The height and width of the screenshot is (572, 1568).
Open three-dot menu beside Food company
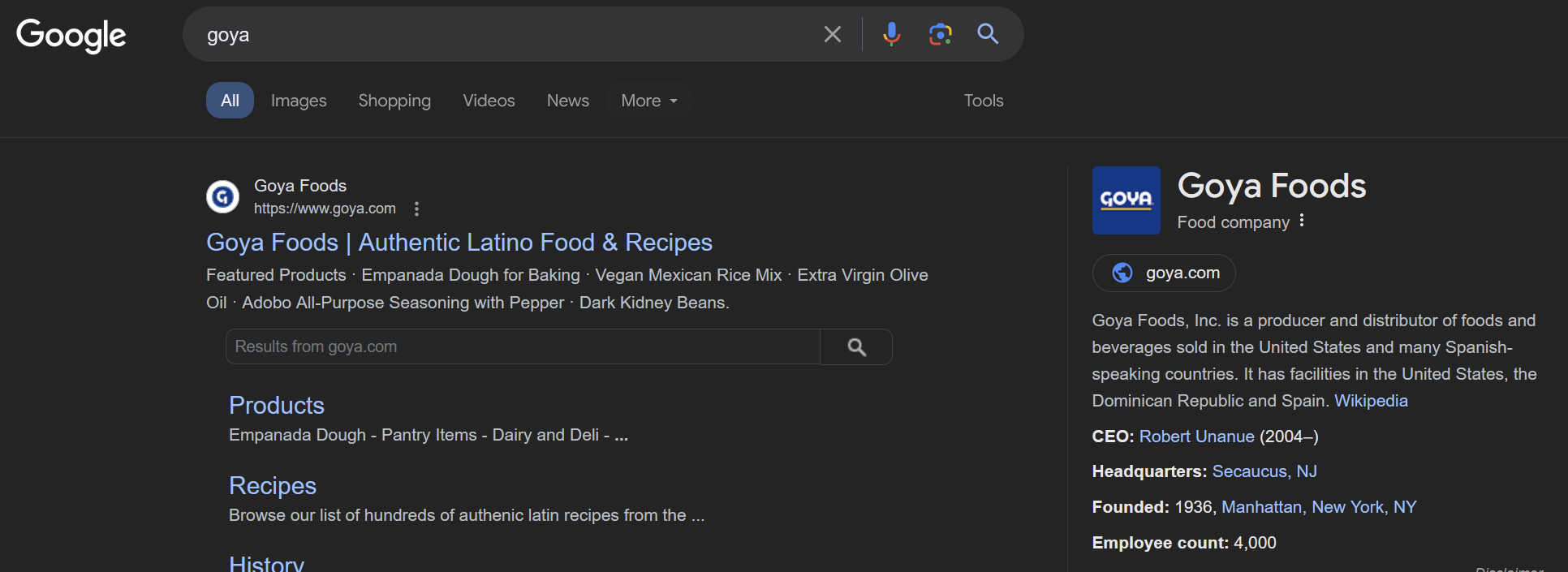1302,221
